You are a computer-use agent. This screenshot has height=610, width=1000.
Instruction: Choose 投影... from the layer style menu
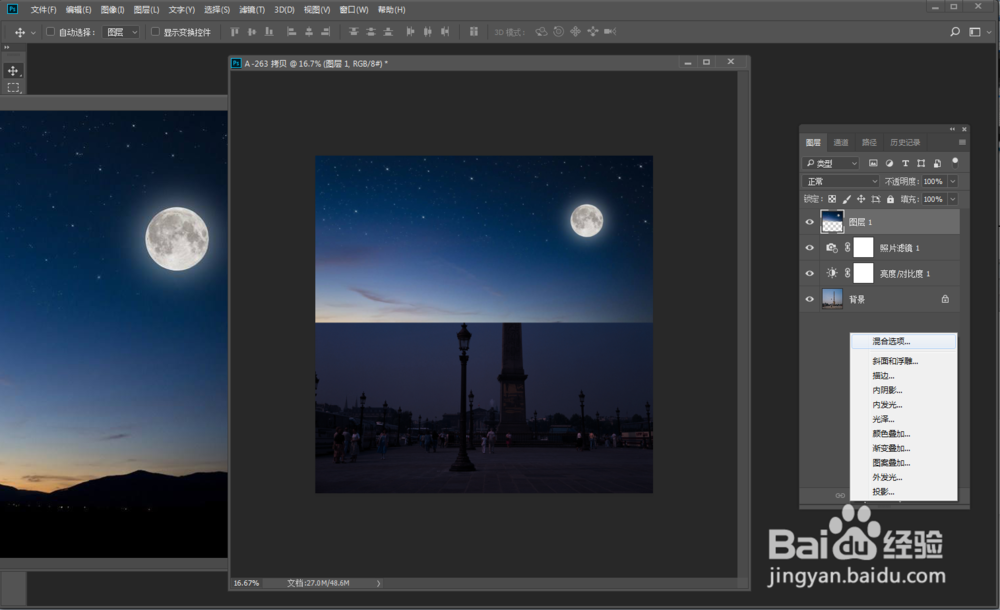882,491
